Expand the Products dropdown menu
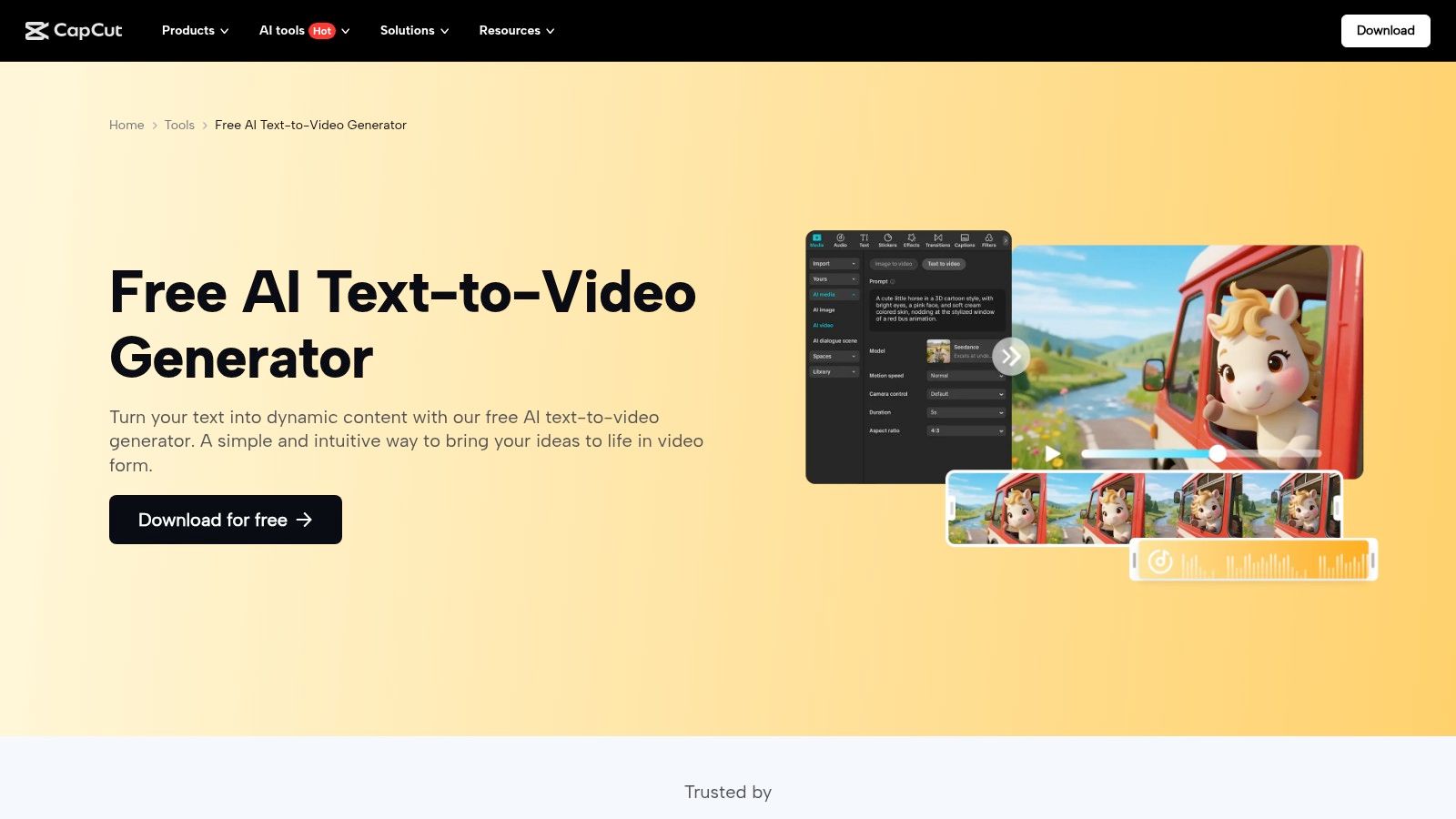The image size is (1456, 819). coord(195,31)
